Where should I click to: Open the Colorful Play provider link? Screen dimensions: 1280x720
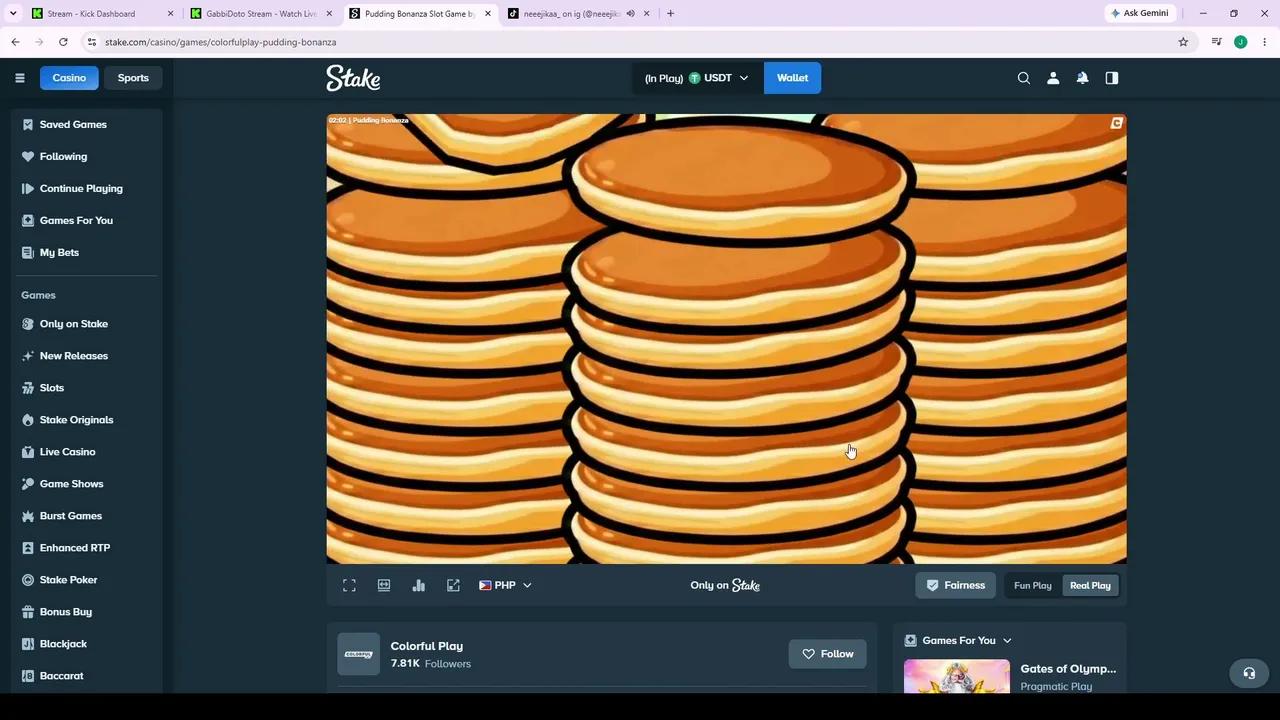[427, 646]
